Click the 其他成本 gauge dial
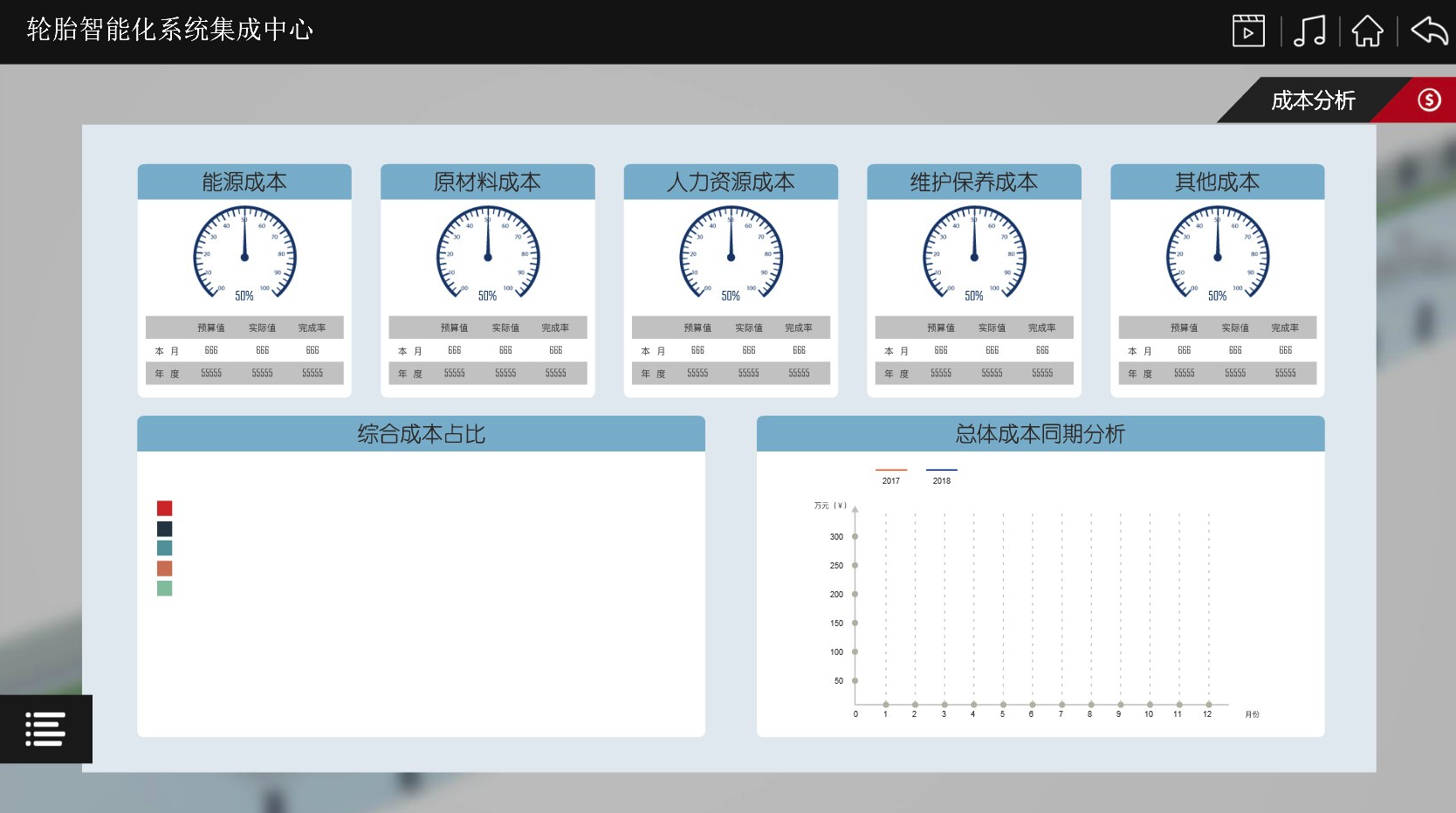1456x813 pixels. [1218, 253]
